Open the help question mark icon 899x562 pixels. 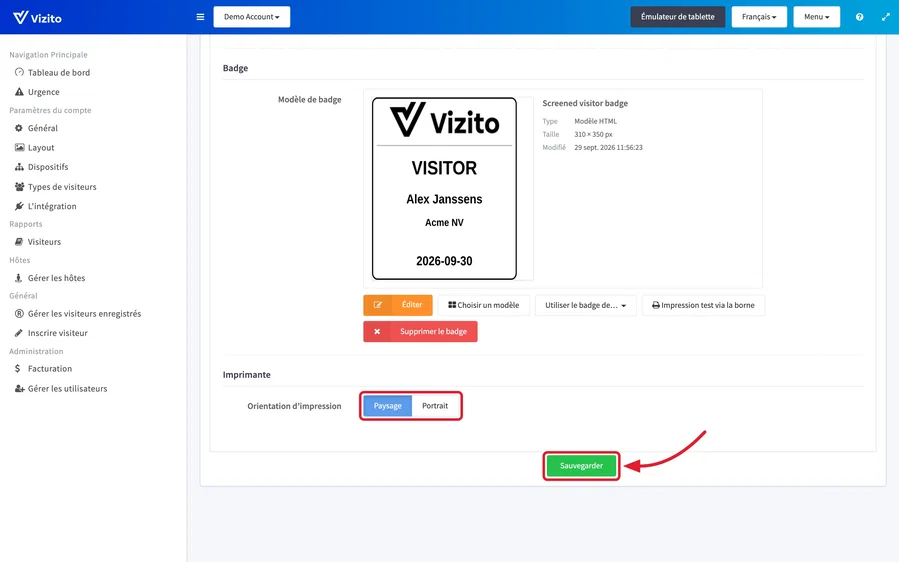(x=859, y=17)
